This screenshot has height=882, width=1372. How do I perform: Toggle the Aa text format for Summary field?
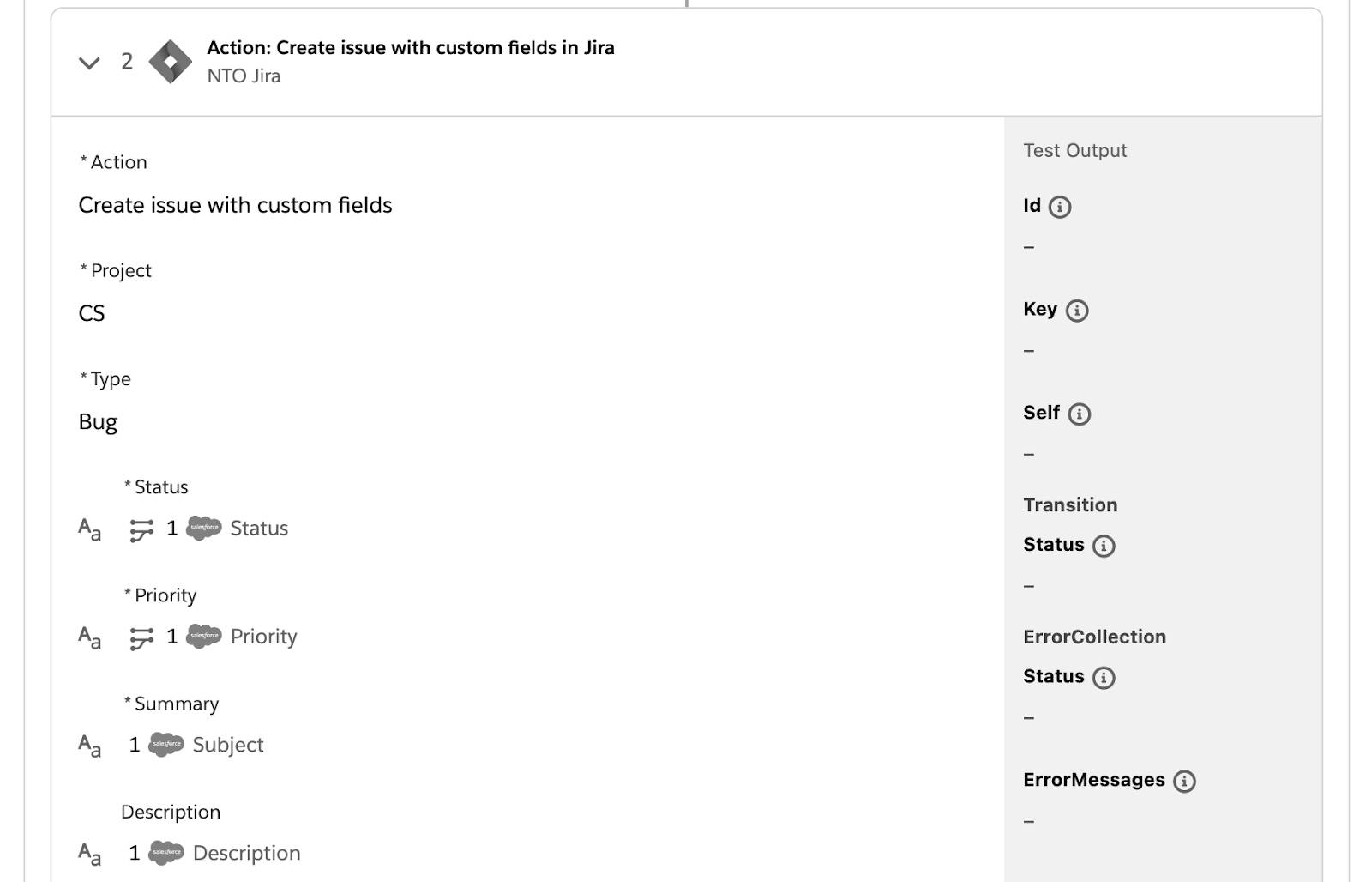(90, 746)
